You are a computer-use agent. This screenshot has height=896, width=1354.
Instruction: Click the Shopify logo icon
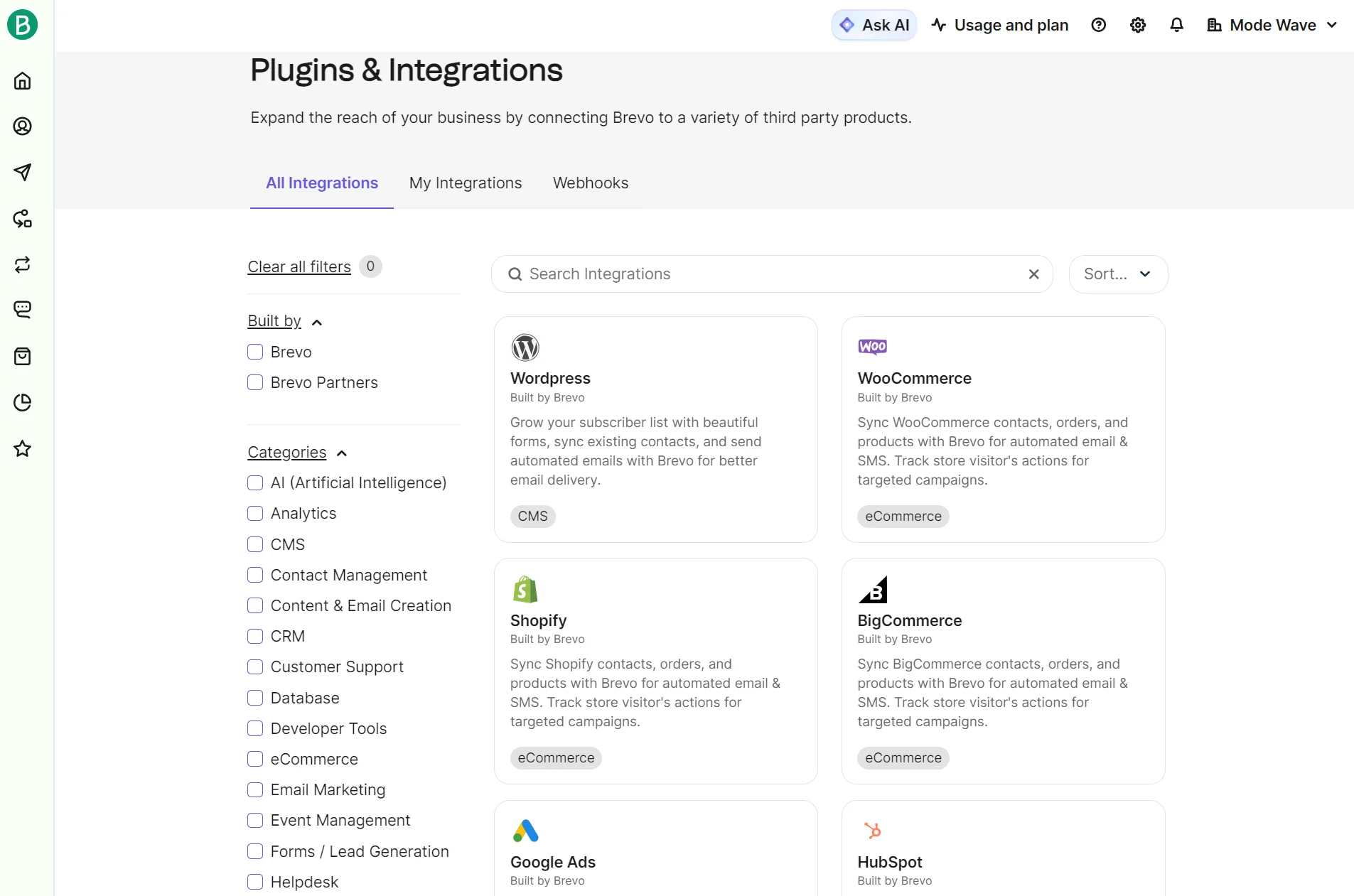(525, 589)
